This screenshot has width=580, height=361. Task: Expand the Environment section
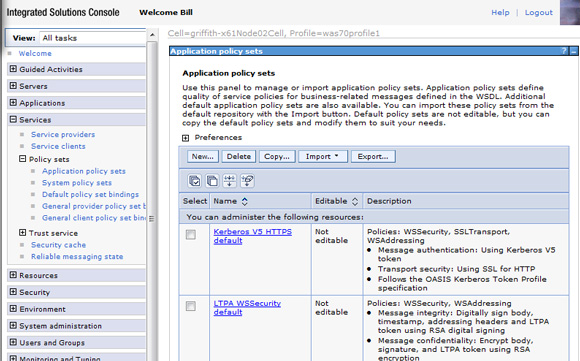pos(13,308)
